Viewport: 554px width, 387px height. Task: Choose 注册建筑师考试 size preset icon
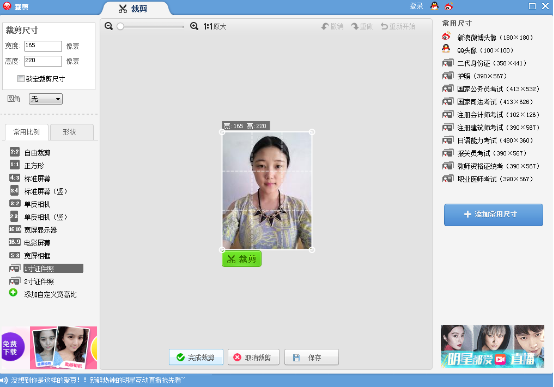[x=447, y=127]
